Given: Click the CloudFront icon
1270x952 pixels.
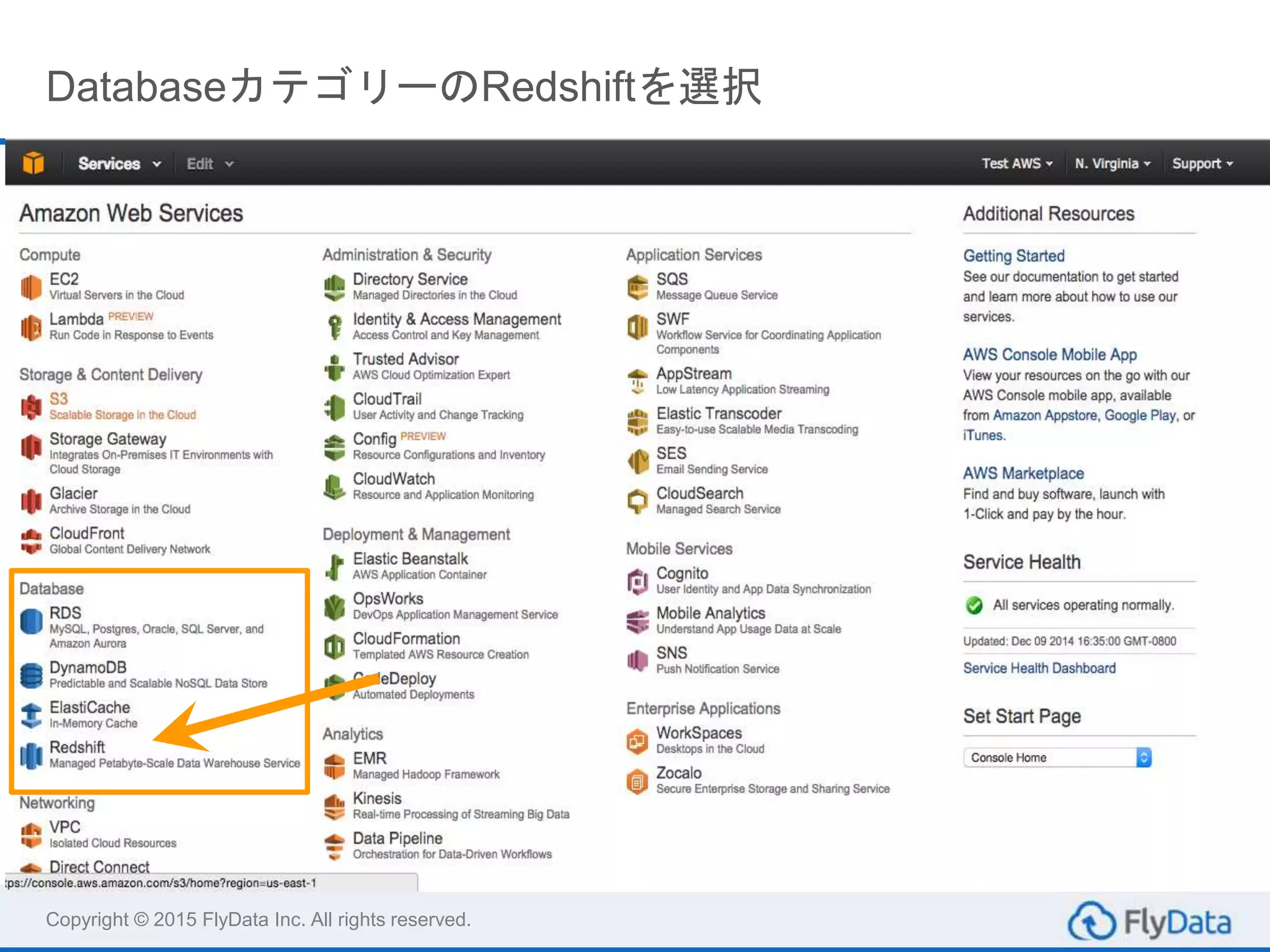Looking at the screenshot, I should point(31,541).
